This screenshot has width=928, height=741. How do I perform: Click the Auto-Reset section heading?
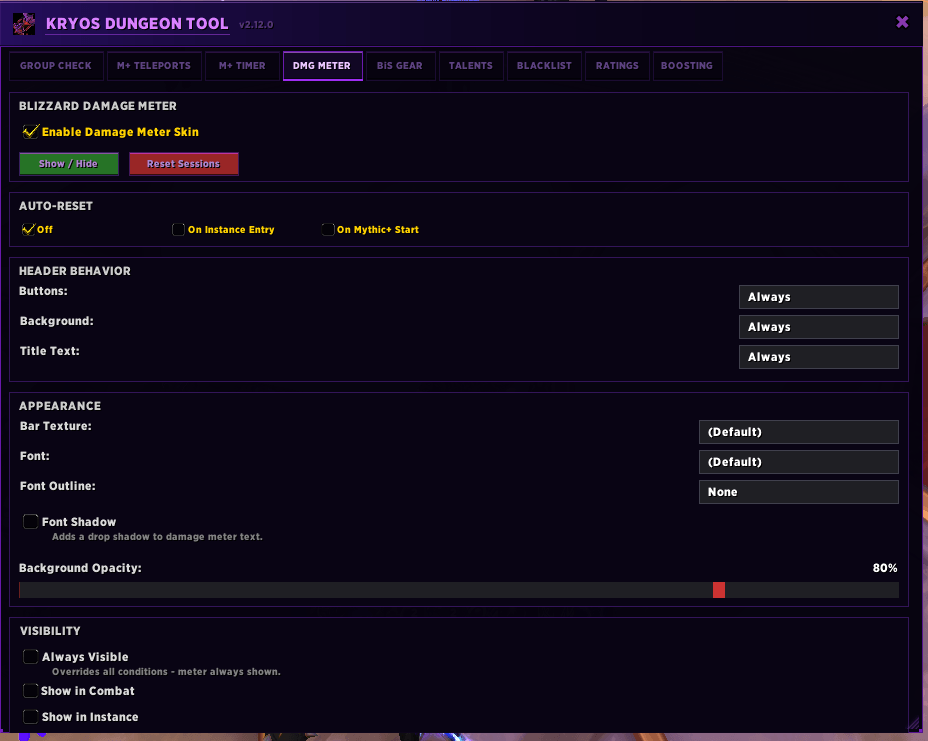pos(56,206)
